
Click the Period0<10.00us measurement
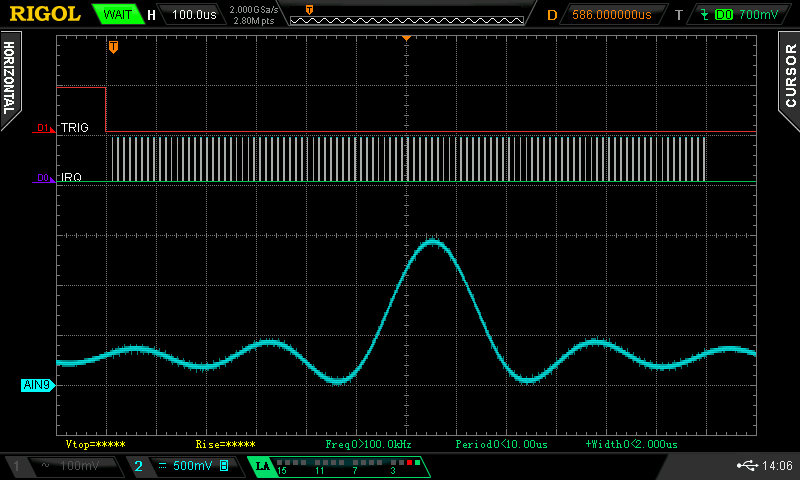tap(502, 444)
